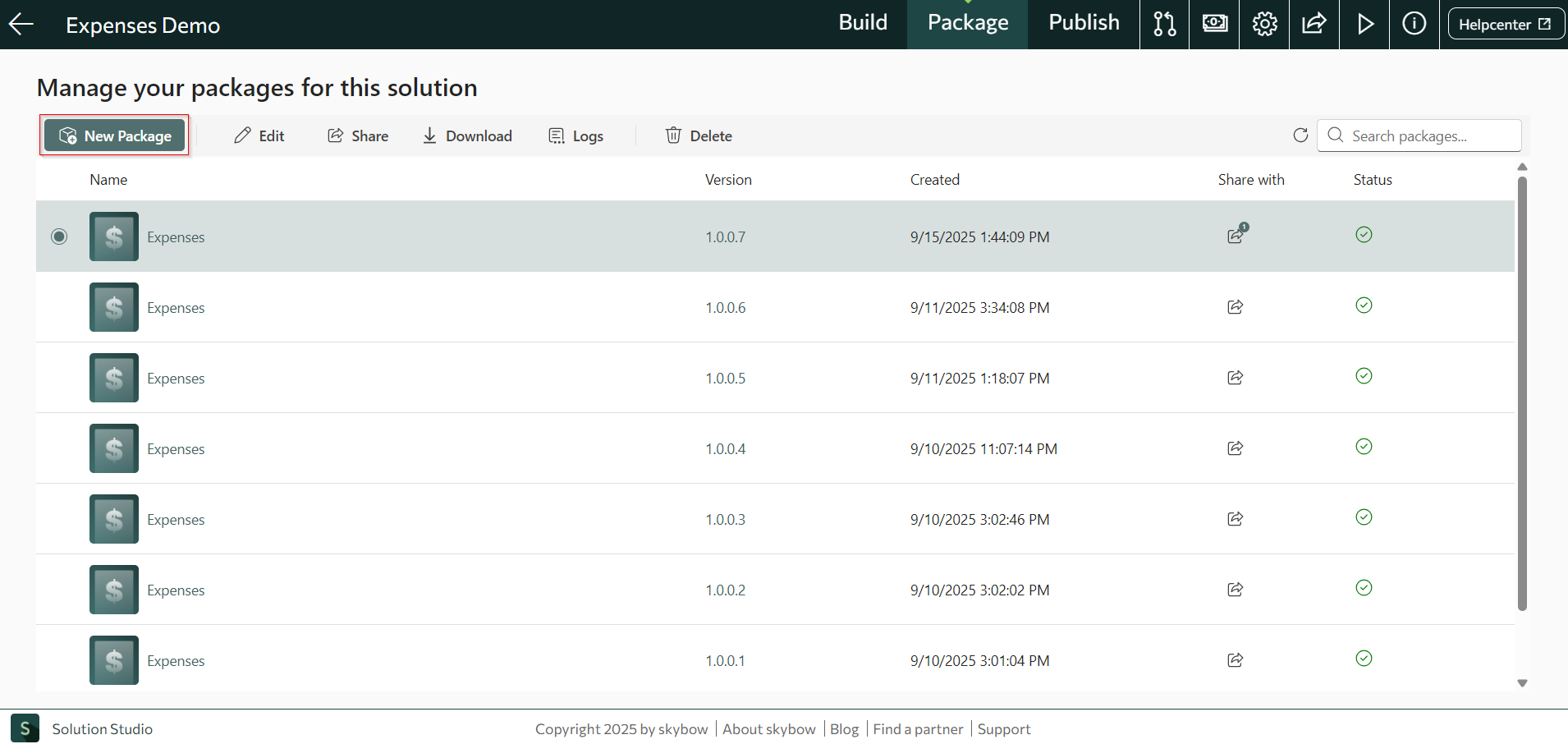Click Delete in the package toolbar
Viewport: 1568px width, 744px height.
699,135
